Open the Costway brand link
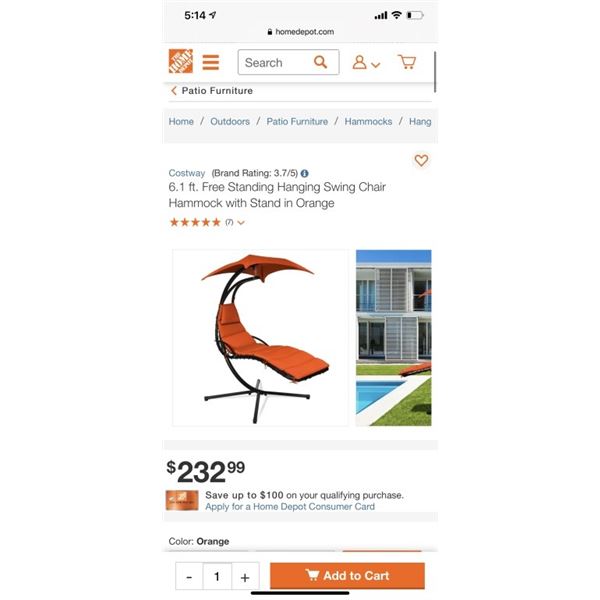Screen dimensions: 600x600 coord(187,173)
